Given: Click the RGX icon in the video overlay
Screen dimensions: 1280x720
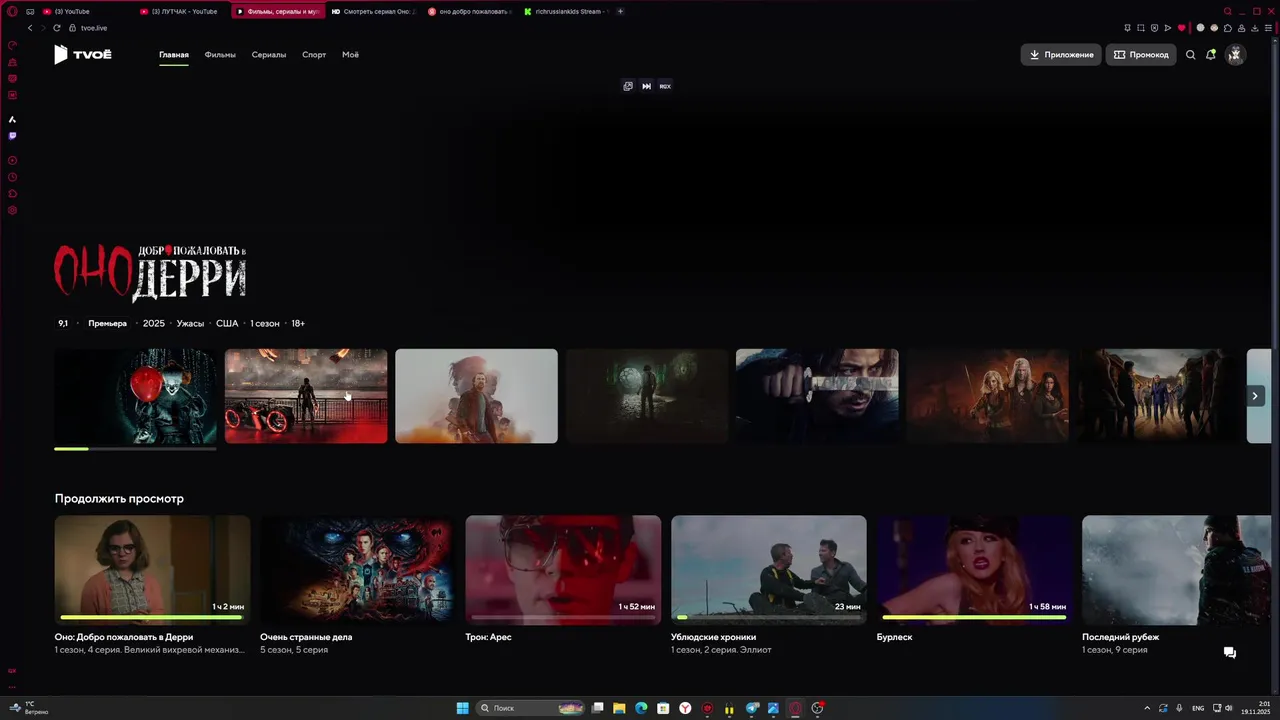Looking at the screenshot, I should 665,86.
